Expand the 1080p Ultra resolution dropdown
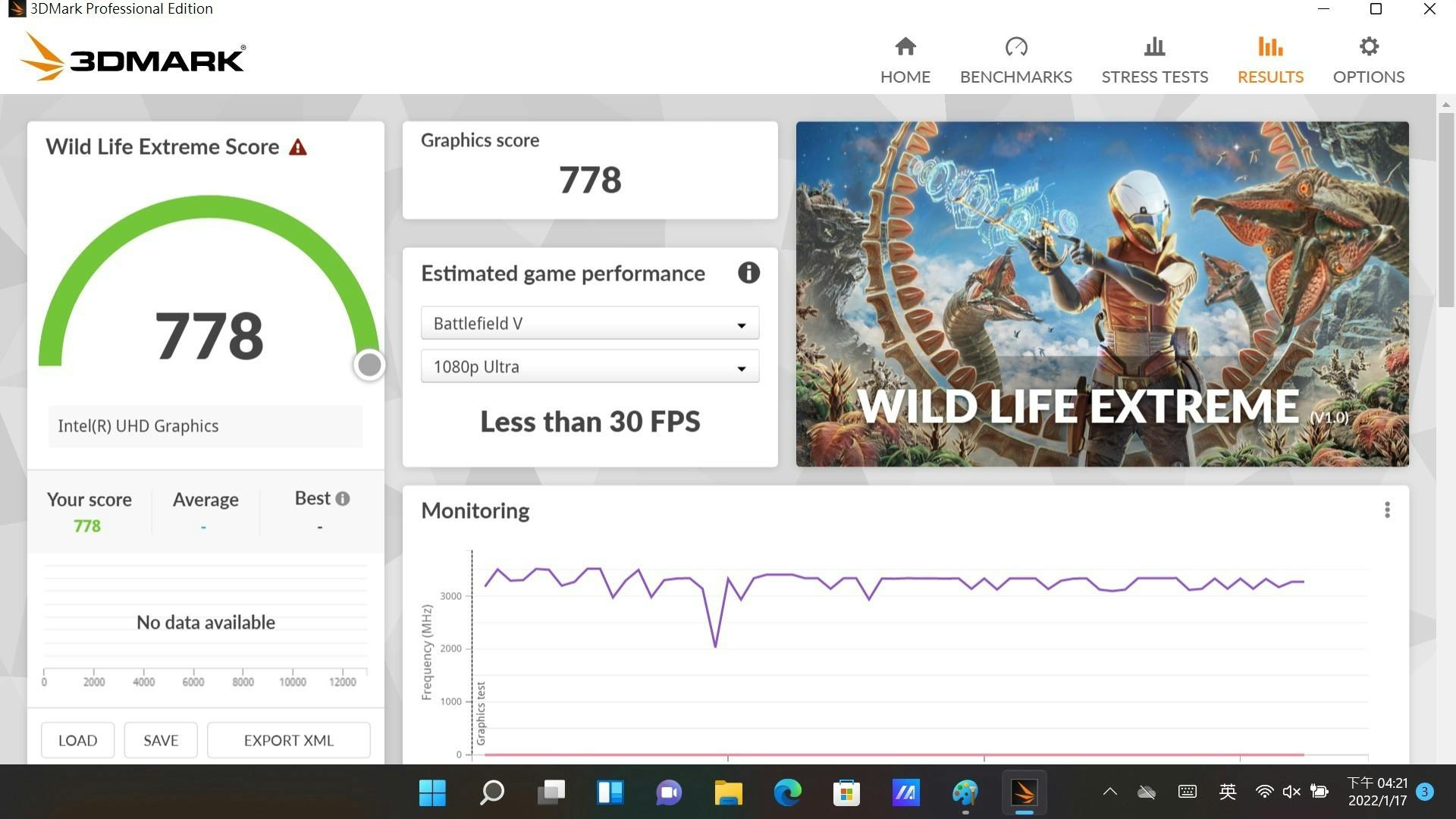Screen dimensions: 1456x819 (590, 367)
